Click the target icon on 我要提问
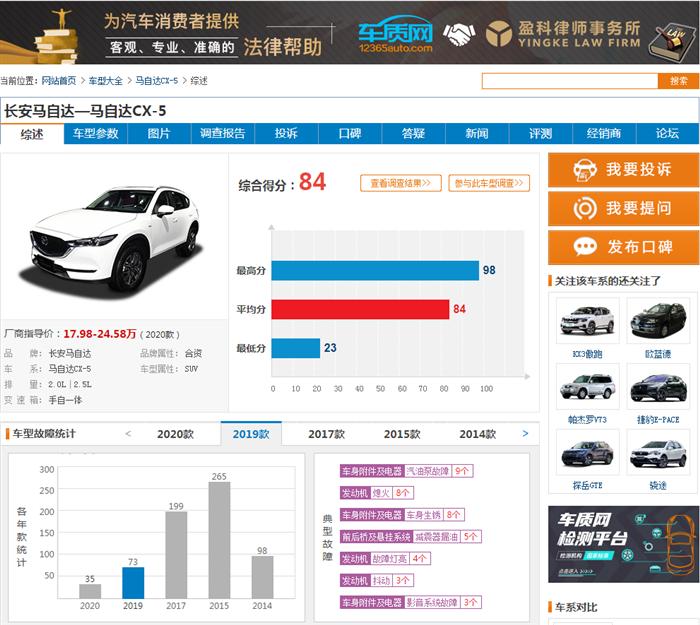Screen dimensions: 700x625 (585, 208)
